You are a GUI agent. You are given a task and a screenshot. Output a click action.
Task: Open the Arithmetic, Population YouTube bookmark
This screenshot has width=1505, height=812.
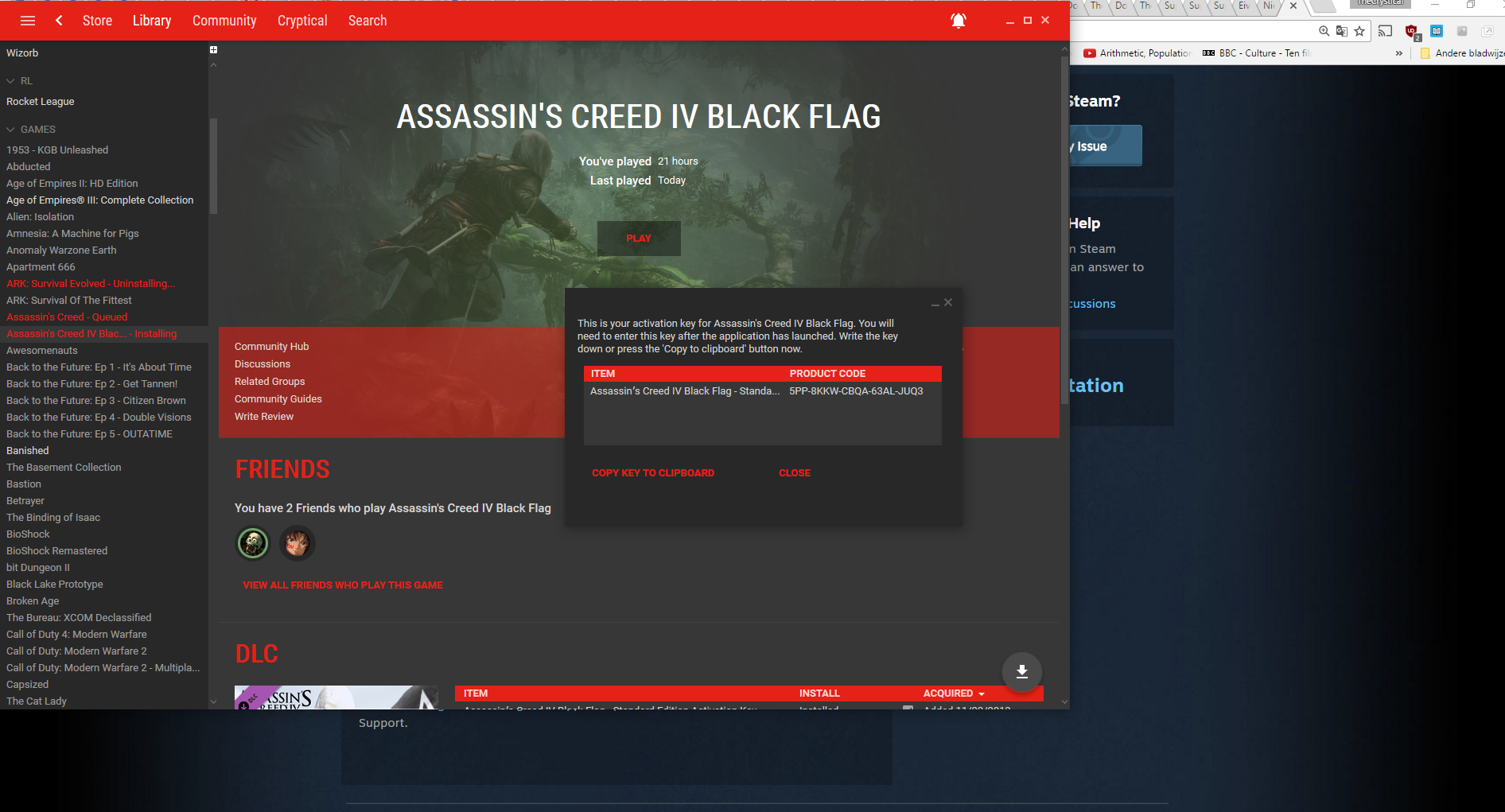pos(1137,53)
